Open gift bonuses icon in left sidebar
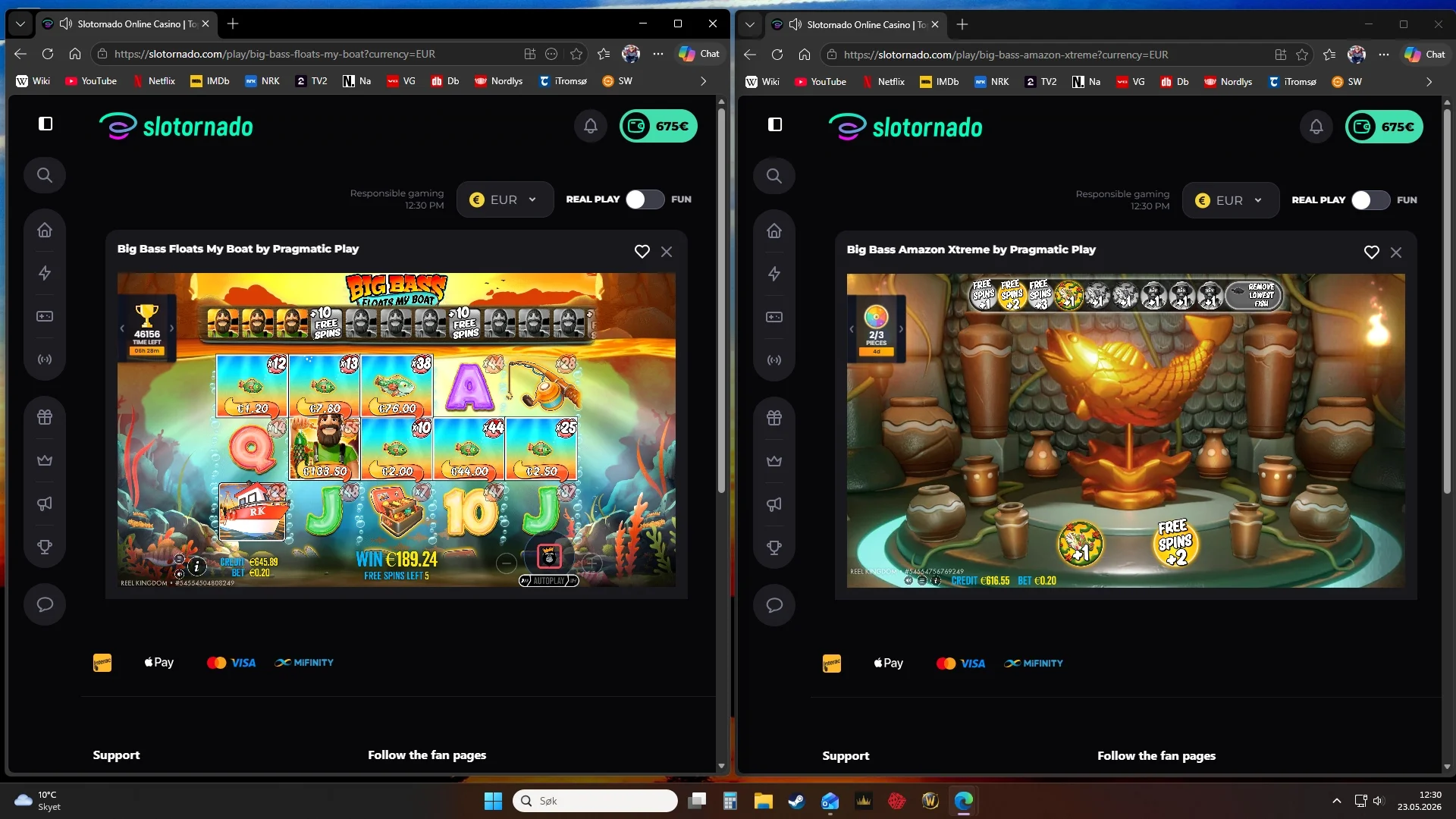The height and width of the screenshot is (819, 1456). coord(45,417)
